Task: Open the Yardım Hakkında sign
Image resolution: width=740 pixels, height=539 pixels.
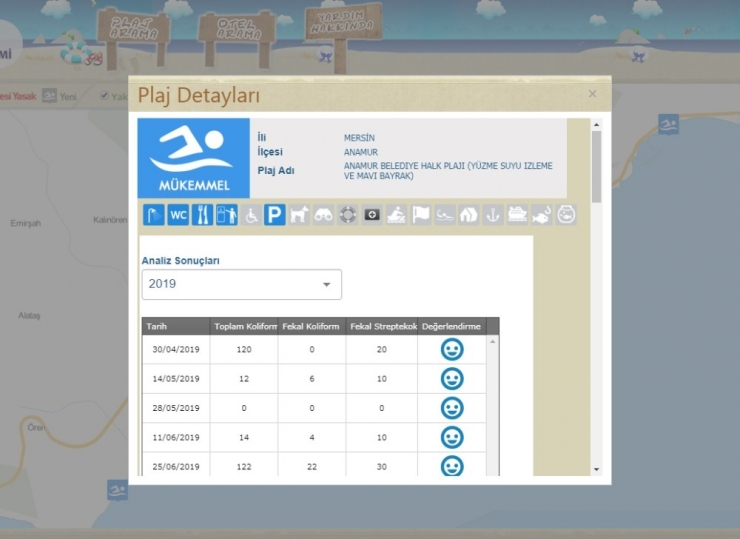Action: 340,26
